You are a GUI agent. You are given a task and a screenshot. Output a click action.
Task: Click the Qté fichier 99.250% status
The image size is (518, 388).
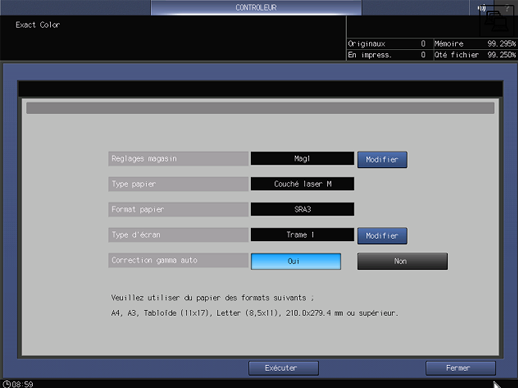pyautogui.click(x=475, y=55)
